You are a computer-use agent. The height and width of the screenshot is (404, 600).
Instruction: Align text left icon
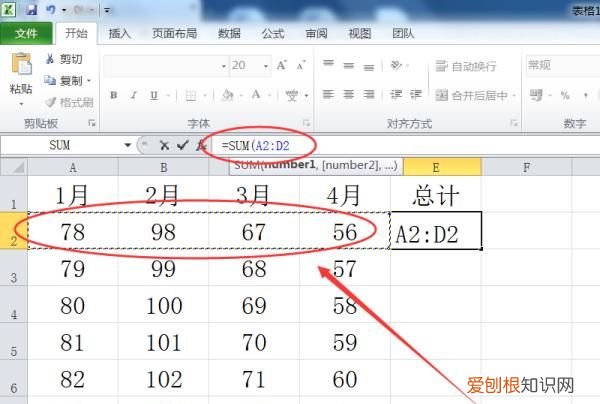(328, 94)
